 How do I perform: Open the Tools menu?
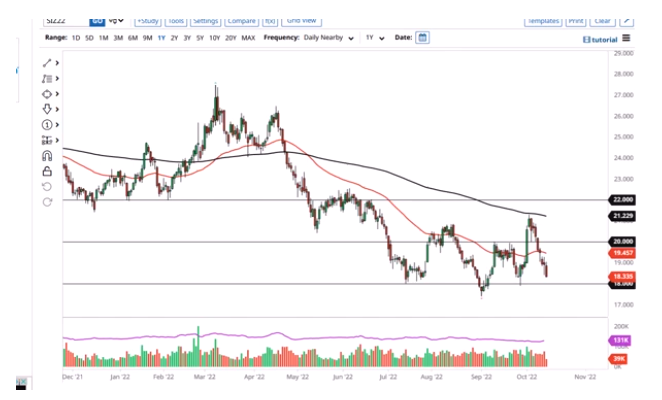pos(176,21)
